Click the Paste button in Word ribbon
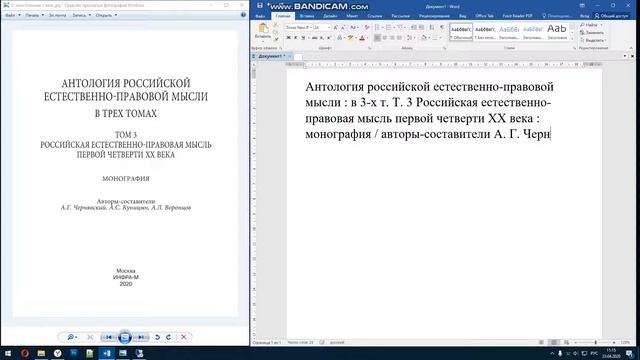The image size is (640, 360). coord(263,32)
